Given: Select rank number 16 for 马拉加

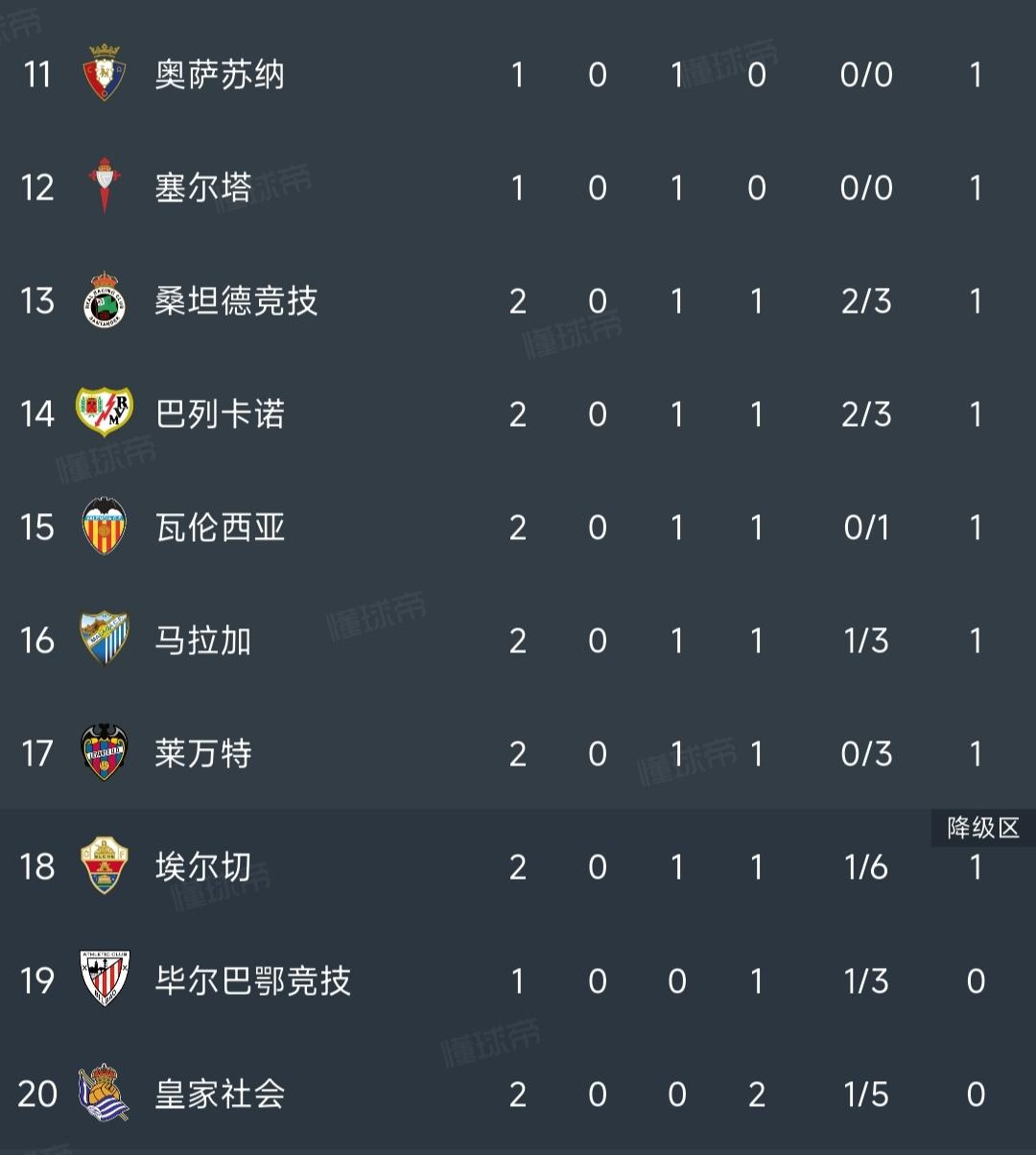Looking at the screenshot, I should point(37,641).
